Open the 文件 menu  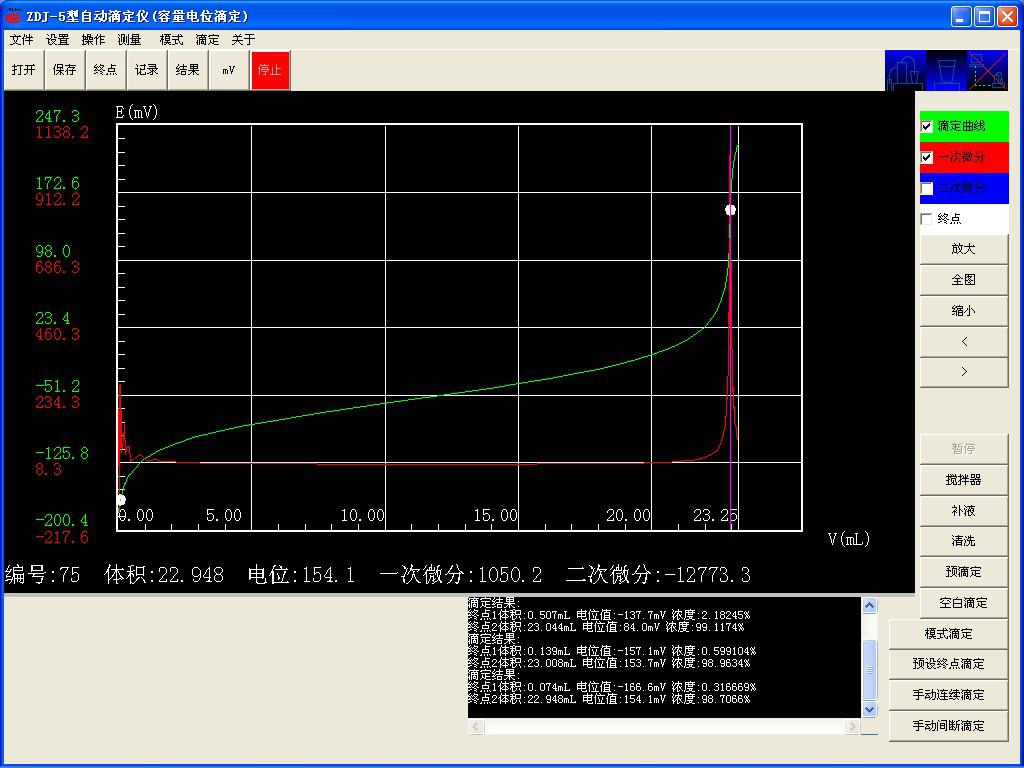[x=21, y=40]
